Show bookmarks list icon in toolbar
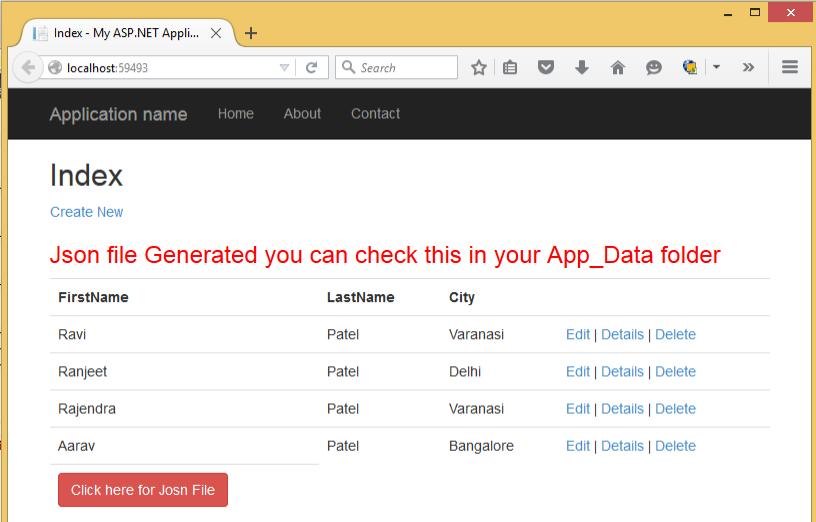 (x=510, y=67)
